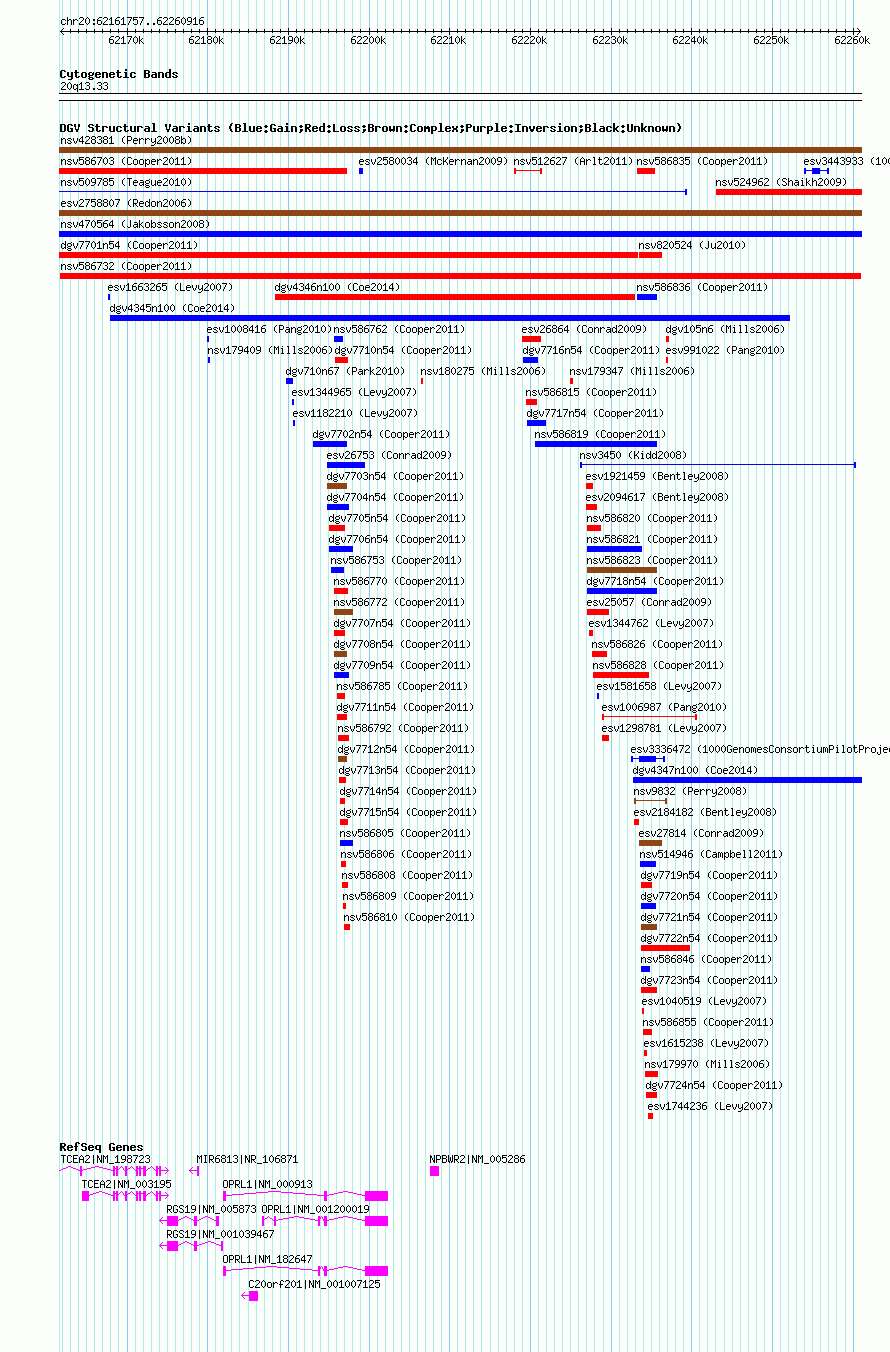Select dgv7701n54 (Cooper2011) label

click(x=129, y=245)
